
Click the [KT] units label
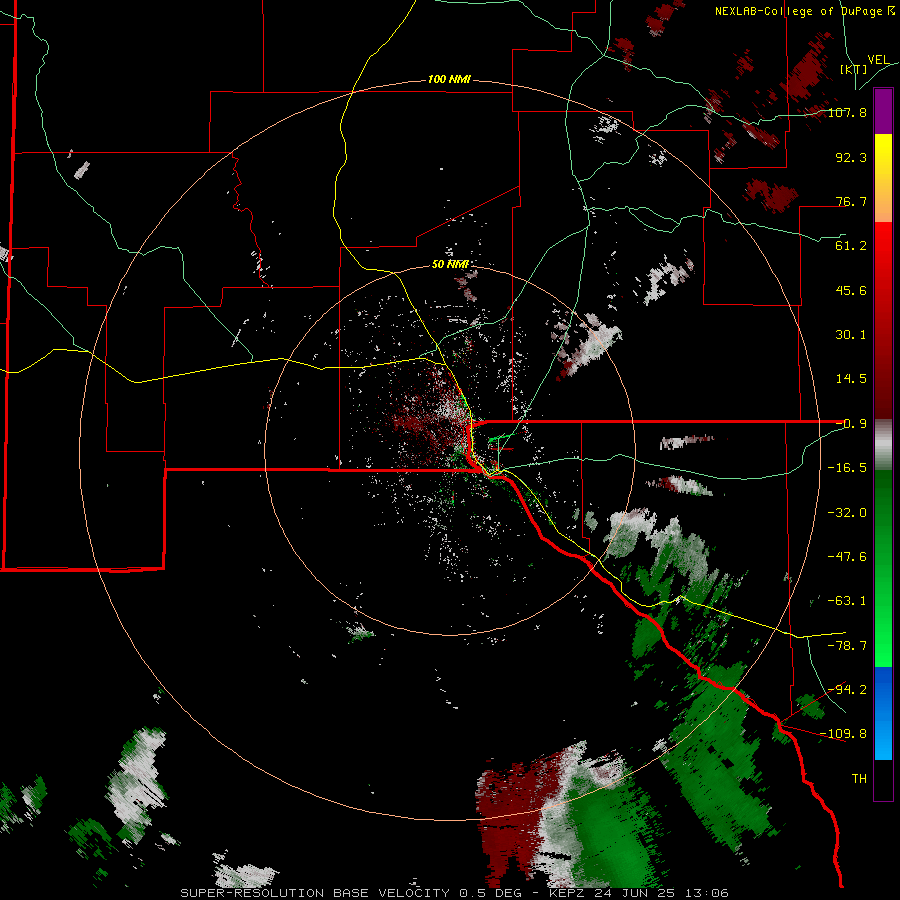coord(853,69)
